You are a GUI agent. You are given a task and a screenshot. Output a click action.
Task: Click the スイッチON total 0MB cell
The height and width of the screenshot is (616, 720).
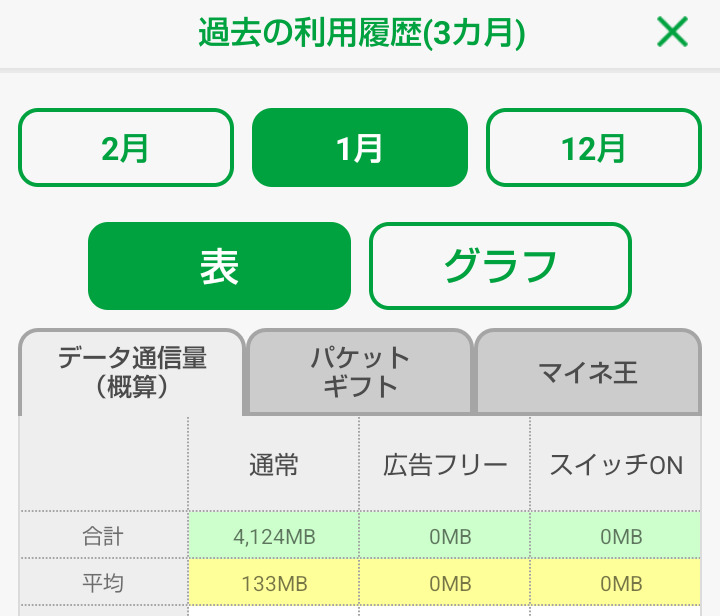coord(616,537)
